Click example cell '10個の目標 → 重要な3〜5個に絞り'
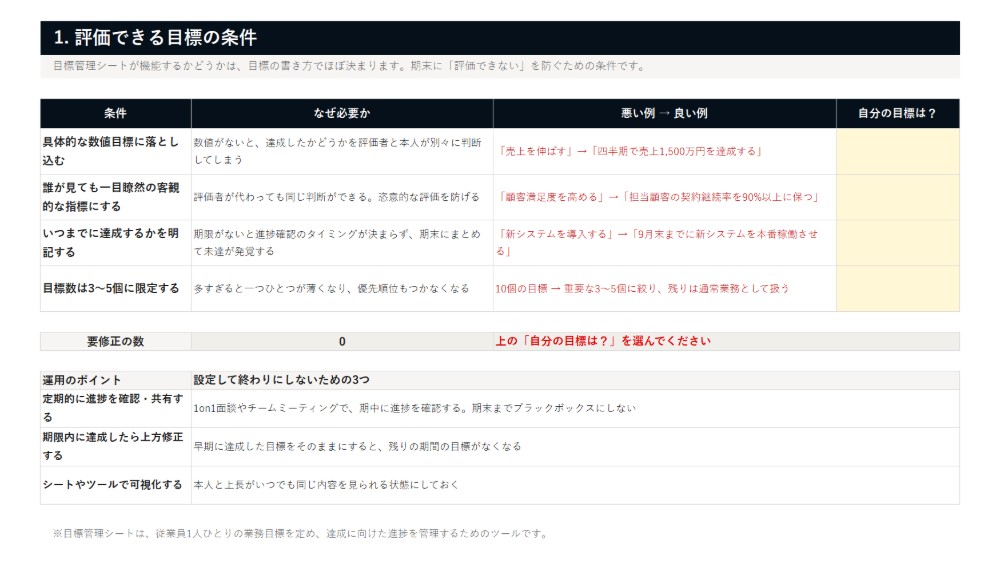The width and height of the screenshot is (1000, 563). point(665,288)
